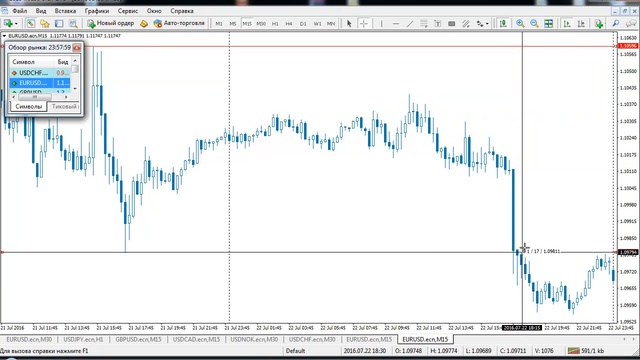Open the chat bubbles icon
The width and height of the screenshot is (640, 360).
pyautogui.click(x=631, y=24)
